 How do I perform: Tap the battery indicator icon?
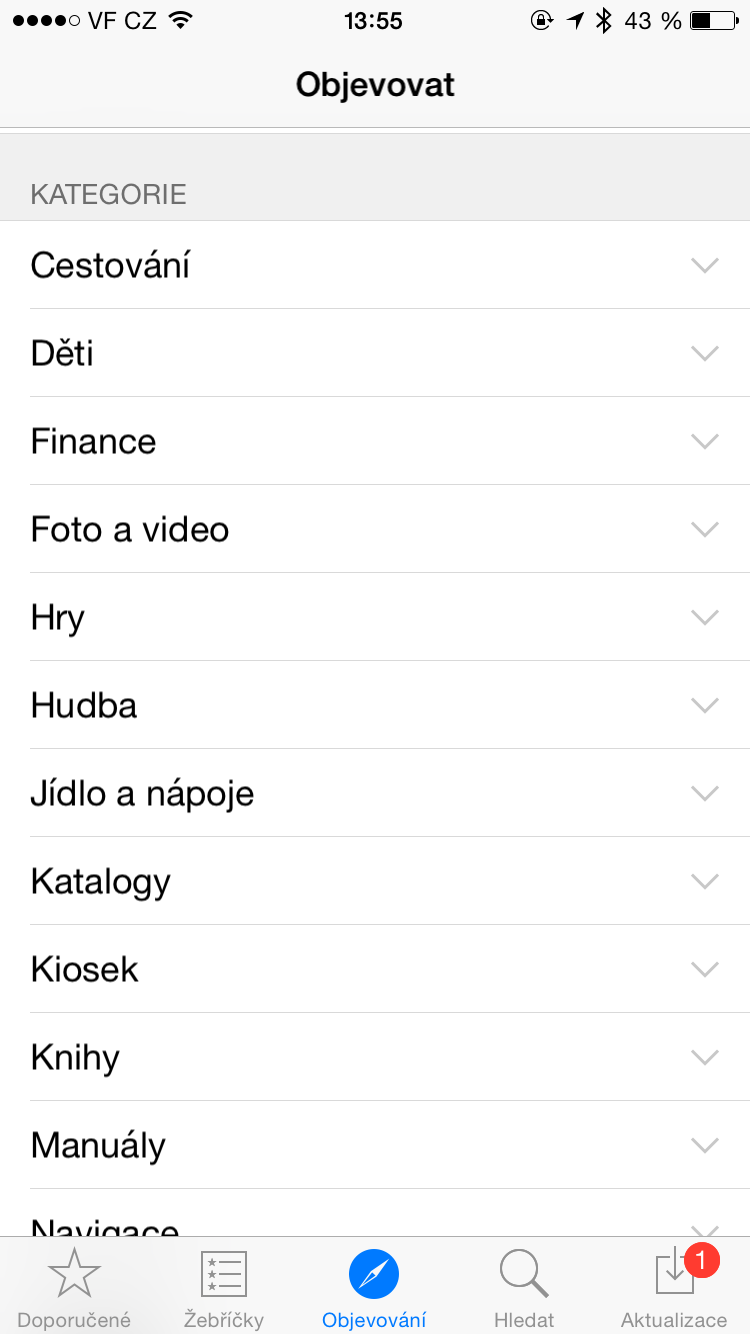coord(713,21)
